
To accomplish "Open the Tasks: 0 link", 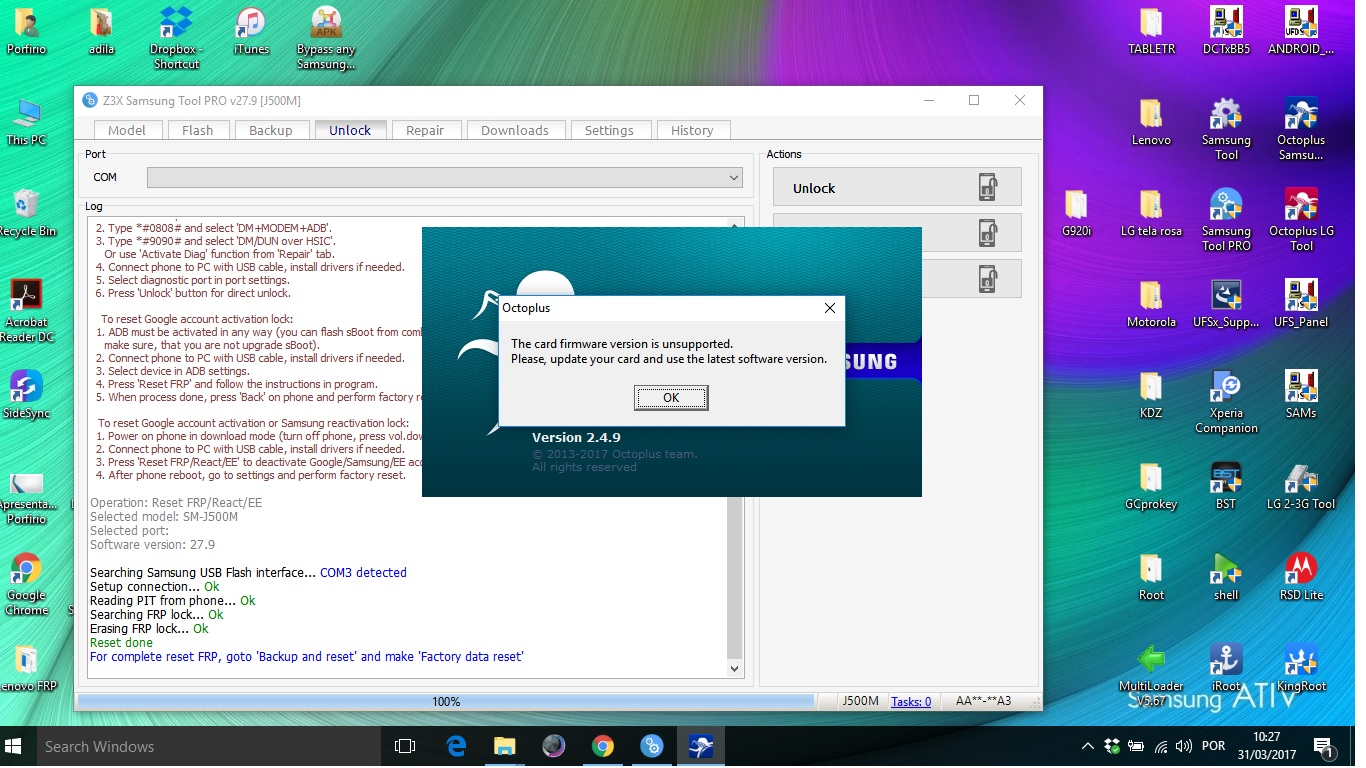I will [x=911, y=701].
